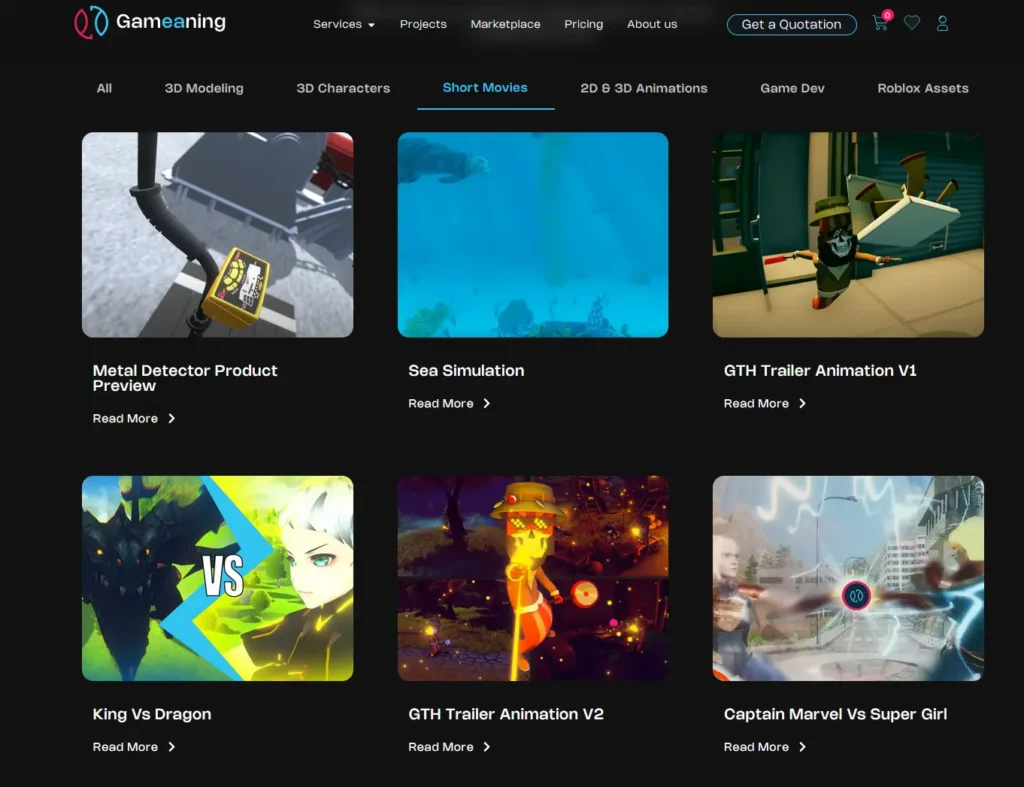Click the Gameaning logo

pyautogui.click(x=150, y=22)
